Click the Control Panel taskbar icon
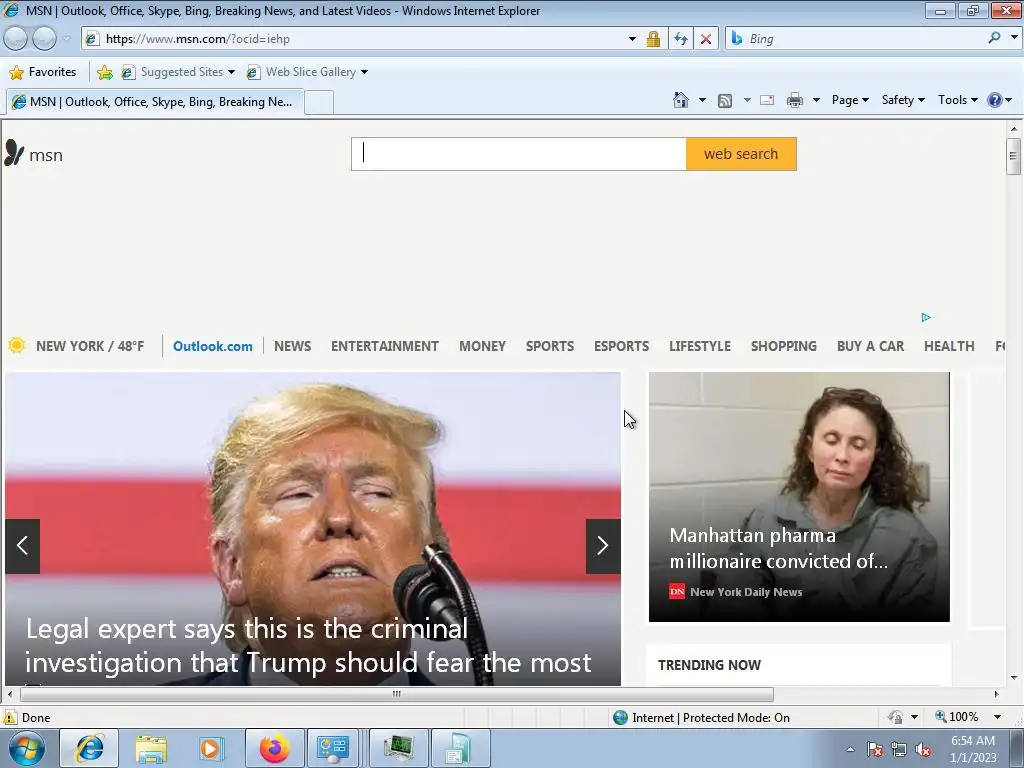 [332, 748]
